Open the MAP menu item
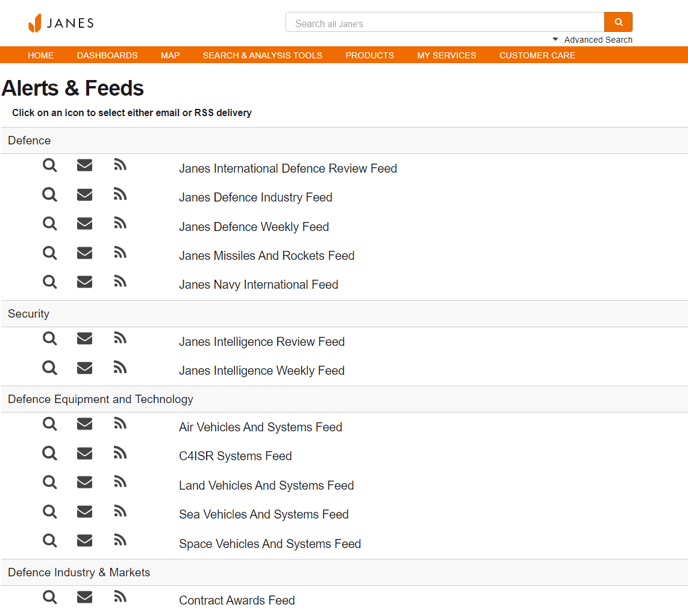This screenshot has width=688, height=616. click(170, 55)
